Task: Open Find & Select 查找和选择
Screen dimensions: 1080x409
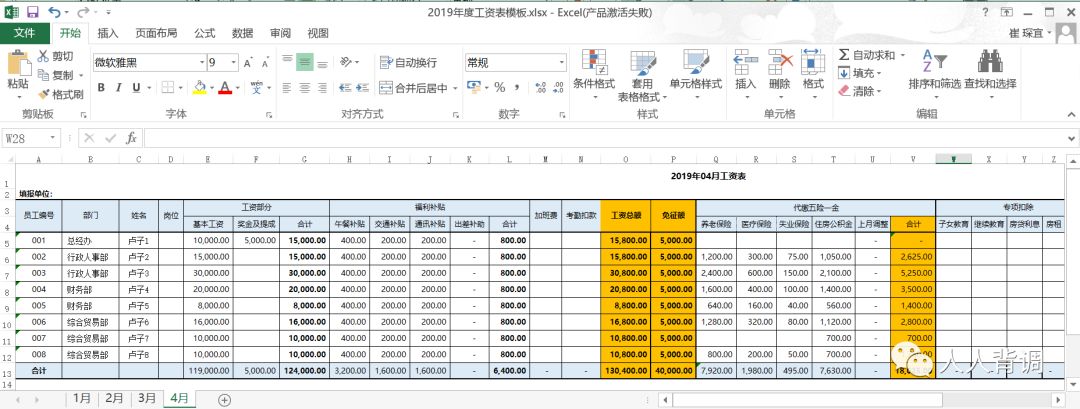Action: [x=990, y=76]
